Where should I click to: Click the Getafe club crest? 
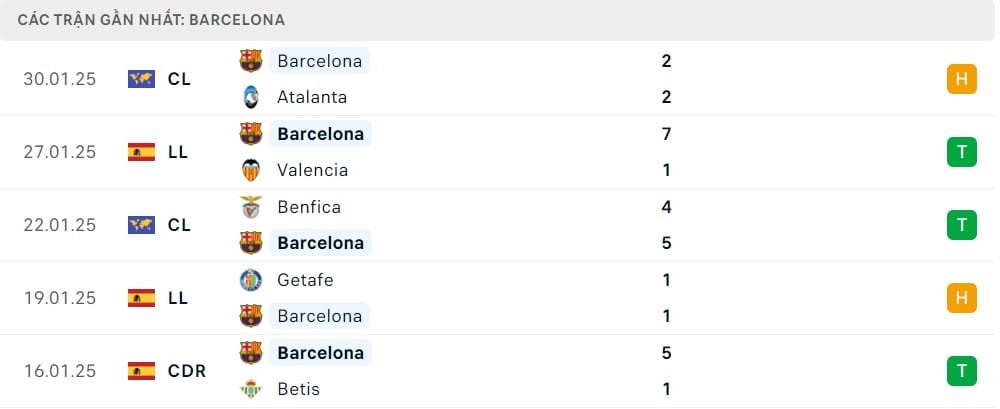pyautogui.click(x=250, y=280)
